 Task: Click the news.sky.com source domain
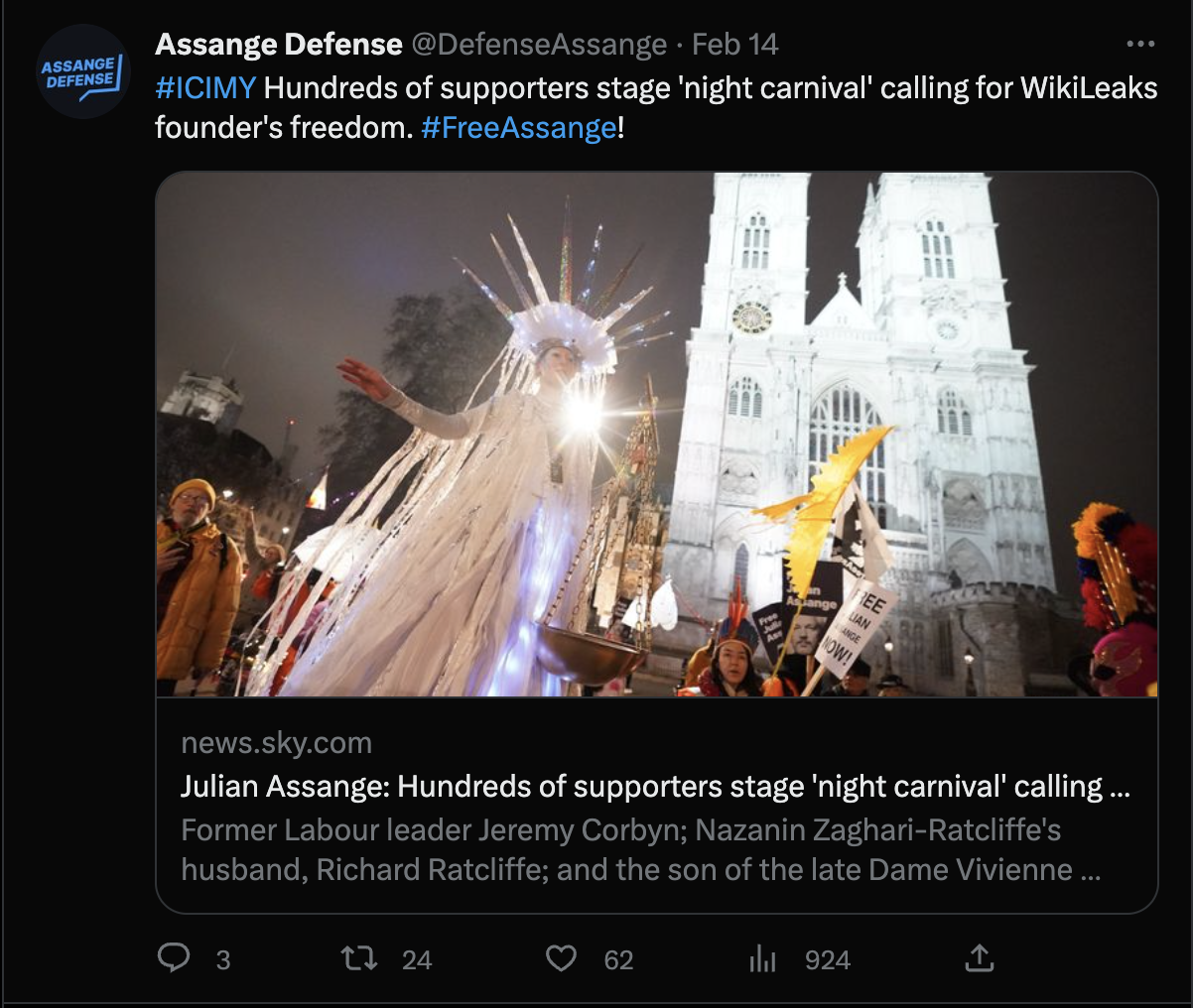click(276, 743)
